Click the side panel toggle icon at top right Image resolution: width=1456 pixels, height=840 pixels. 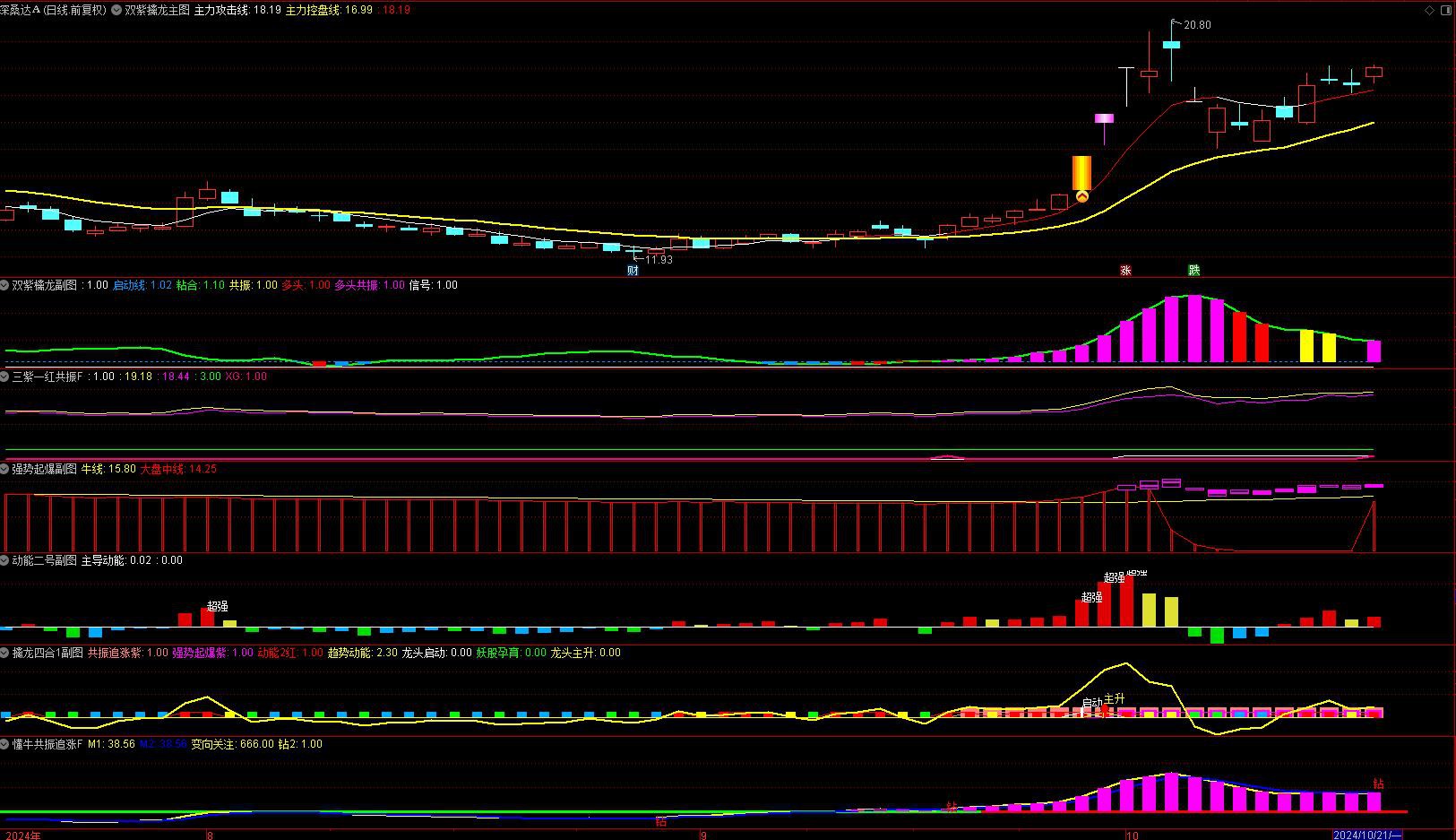point(1446,10)
